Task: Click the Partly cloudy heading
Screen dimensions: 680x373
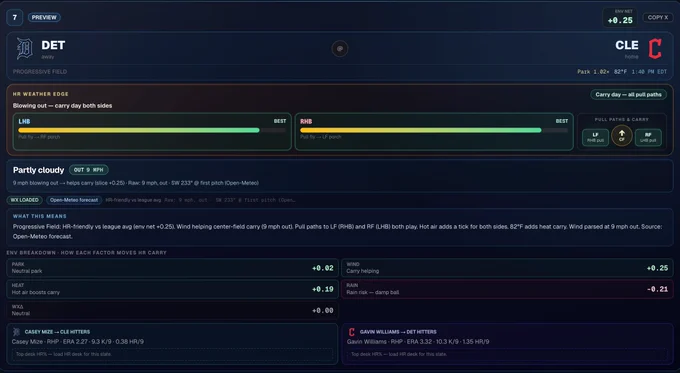Action: click(39, 170)
